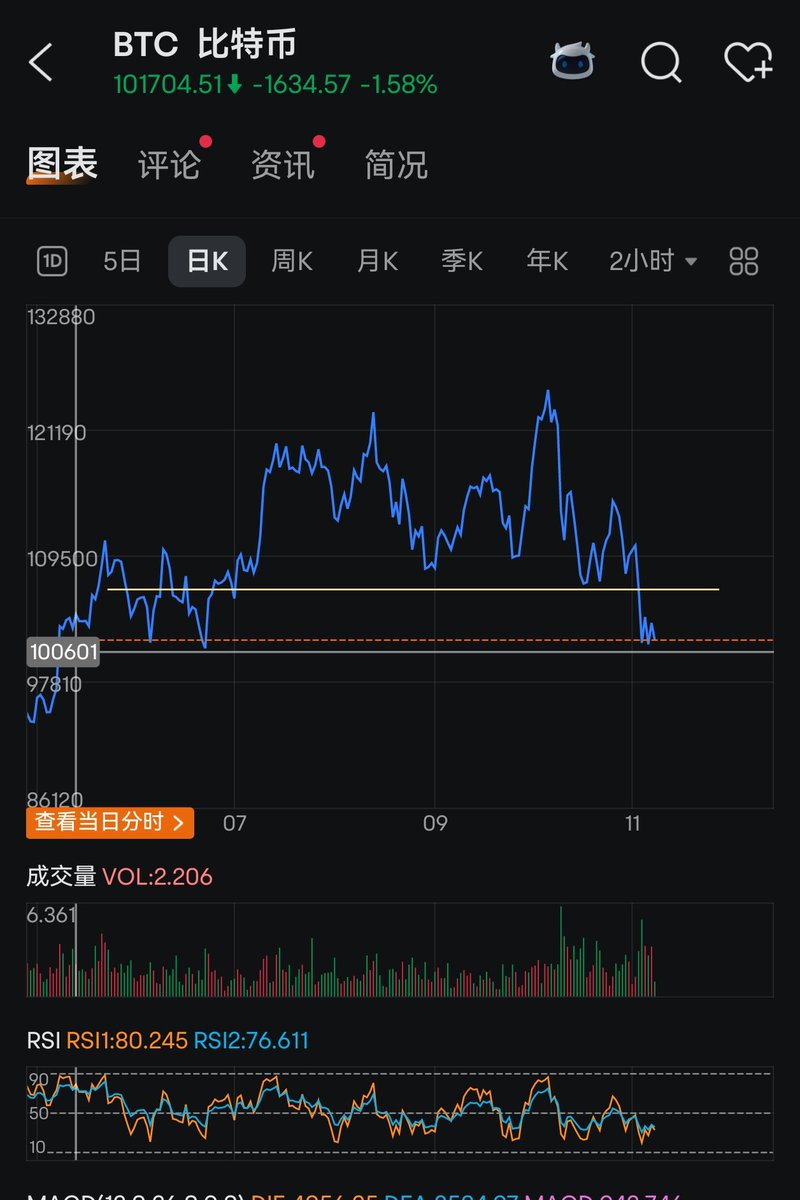This screenshot has height=1200, width=800.
Task: Switch to the 图表 tab
Action: pos(62,163)
